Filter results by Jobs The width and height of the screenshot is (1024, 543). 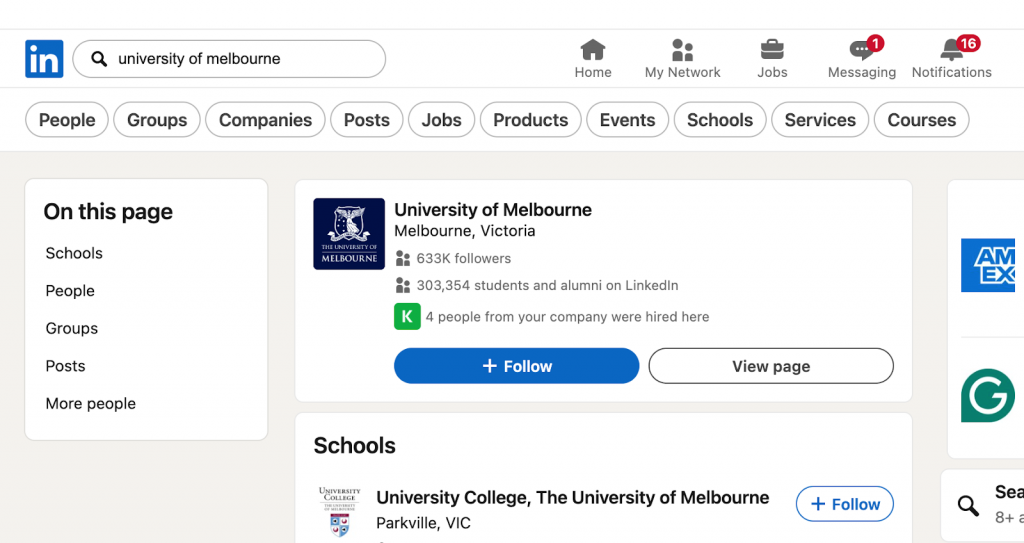(441, 120)
